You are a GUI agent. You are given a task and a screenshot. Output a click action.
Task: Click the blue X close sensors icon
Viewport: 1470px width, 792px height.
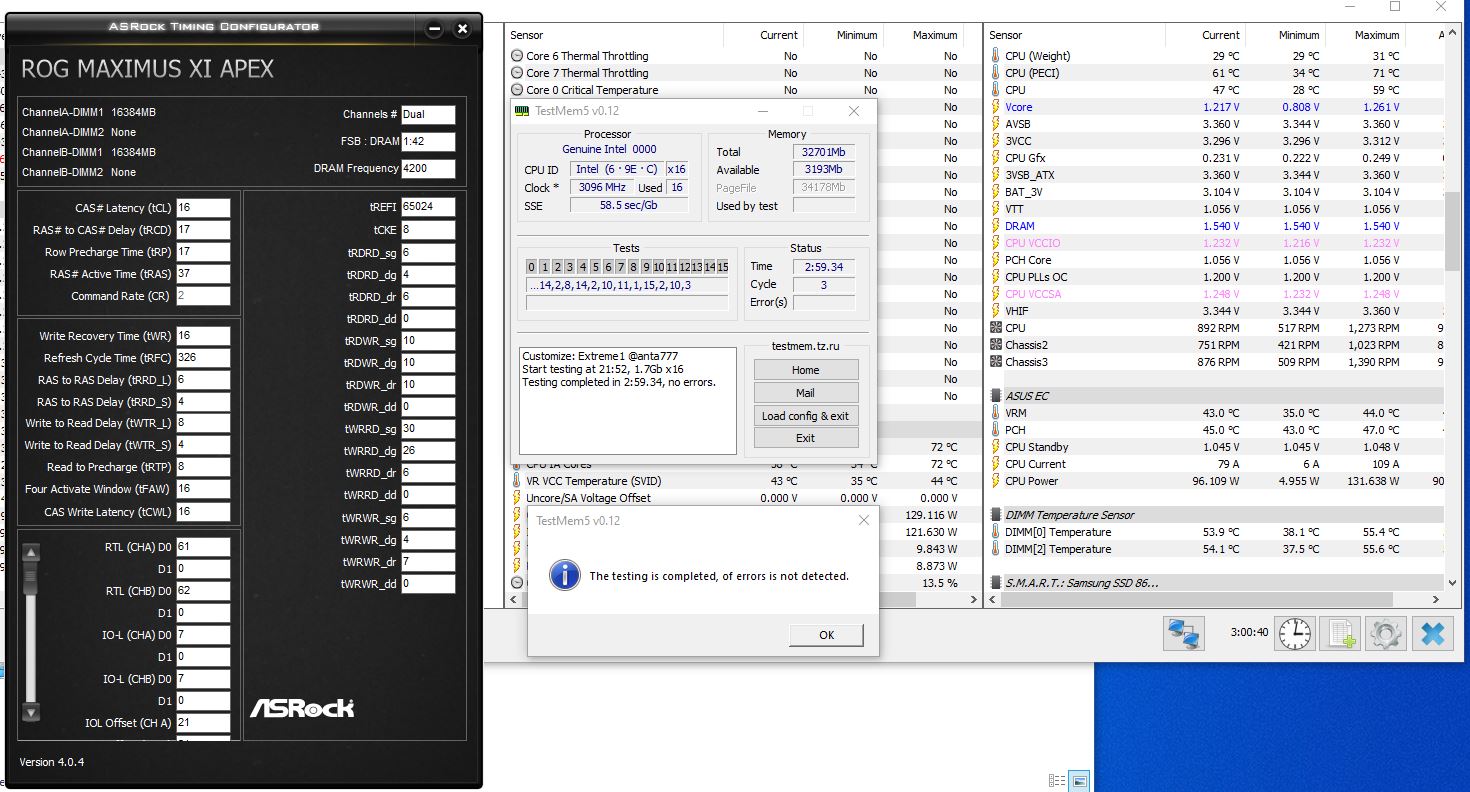(x=1432, y=634)
